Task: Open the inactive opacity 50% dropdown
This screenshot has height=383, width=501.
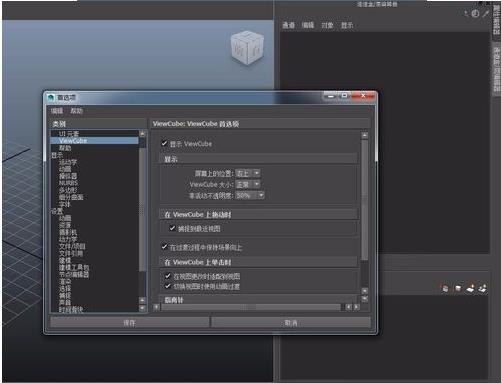Action: [x=250, y=195]
